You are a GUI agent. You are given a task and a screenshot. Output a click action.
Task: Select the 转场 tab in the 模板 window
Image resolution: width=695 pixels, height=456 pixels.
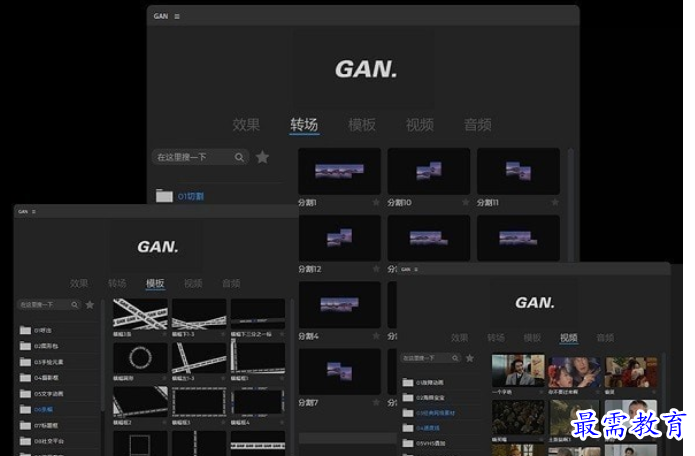pyautogui.click(x=117, y=283)
